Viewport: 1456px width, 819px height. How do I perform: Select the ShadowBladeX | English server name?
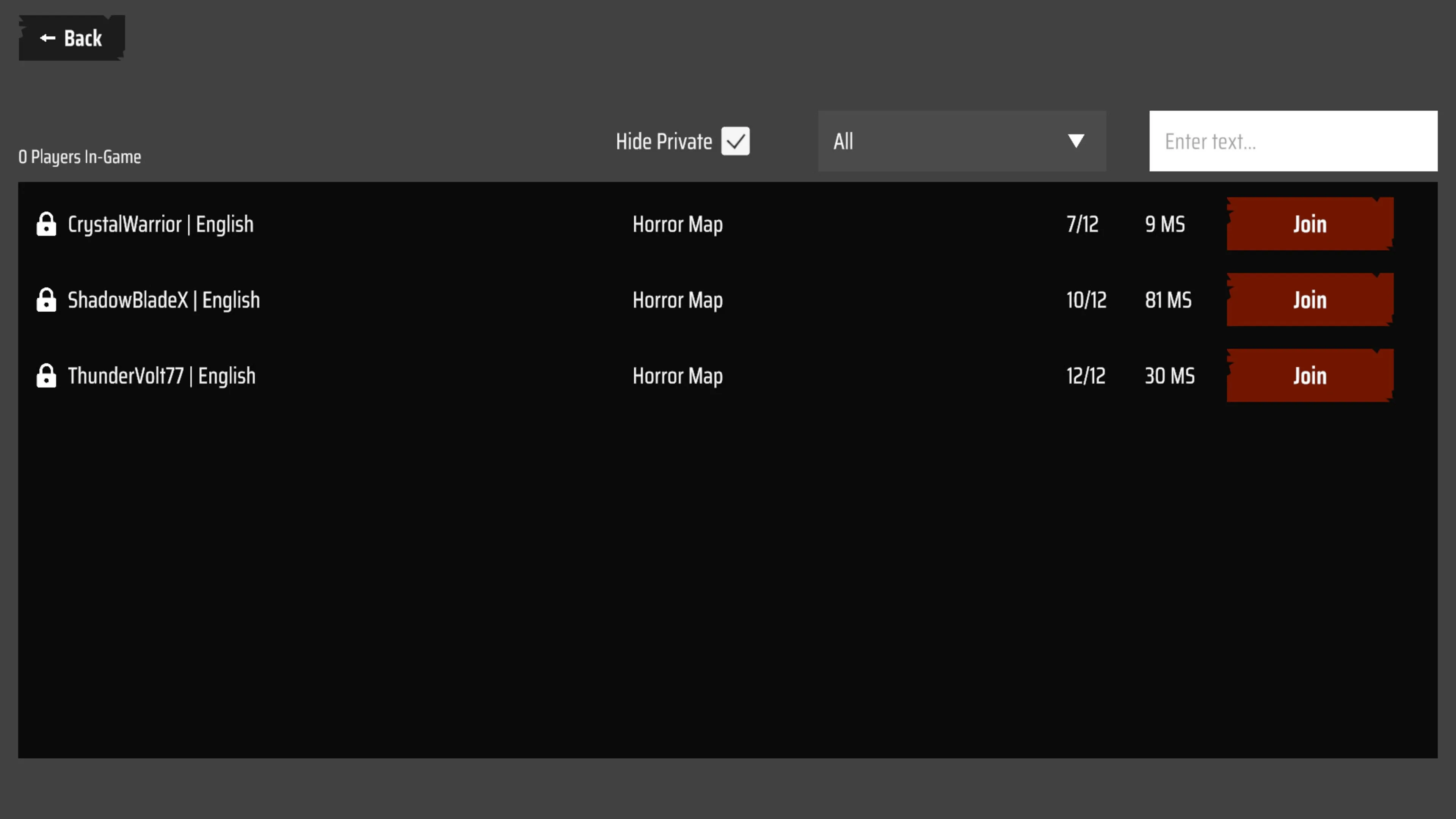[x=163, y=300]
